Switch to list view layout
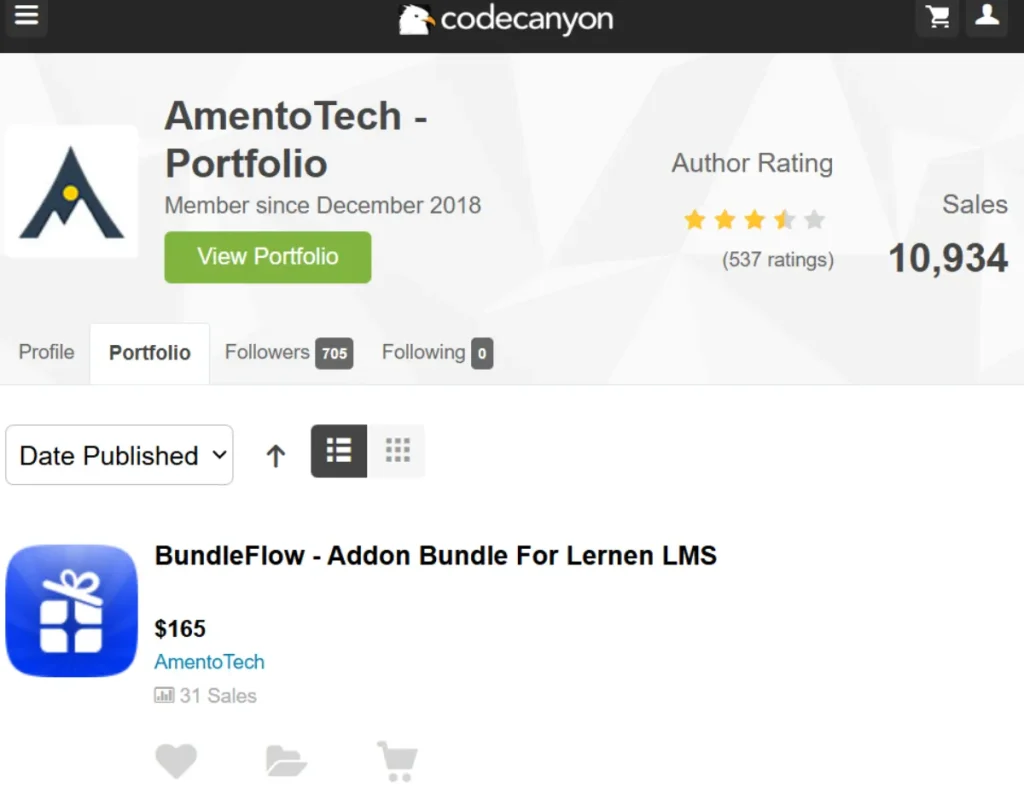1024x794 pixels. coord(338,451)
